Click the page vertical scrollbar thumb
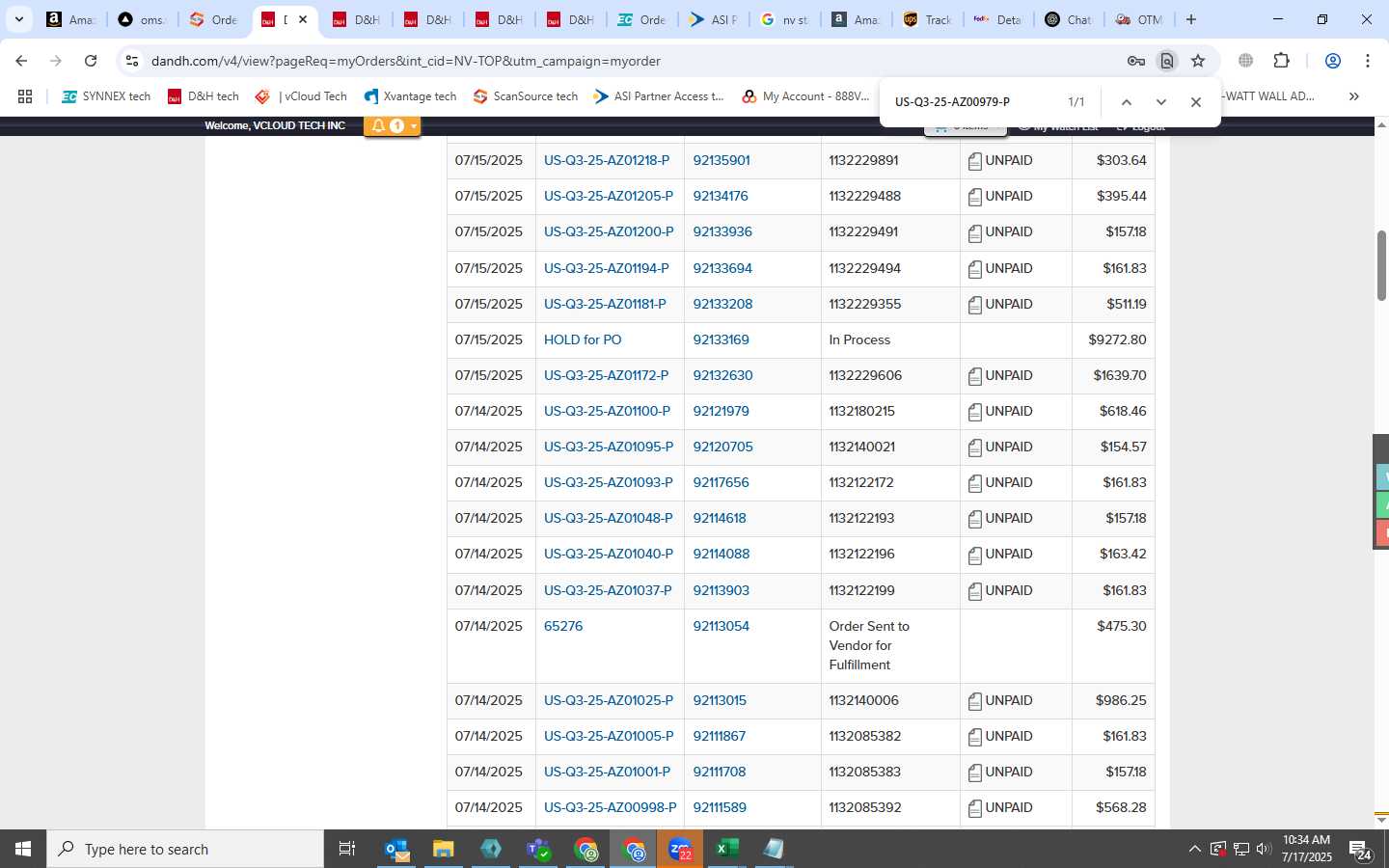Image resolution: width=1389 pixels, height=868 pixels. 1381,266
